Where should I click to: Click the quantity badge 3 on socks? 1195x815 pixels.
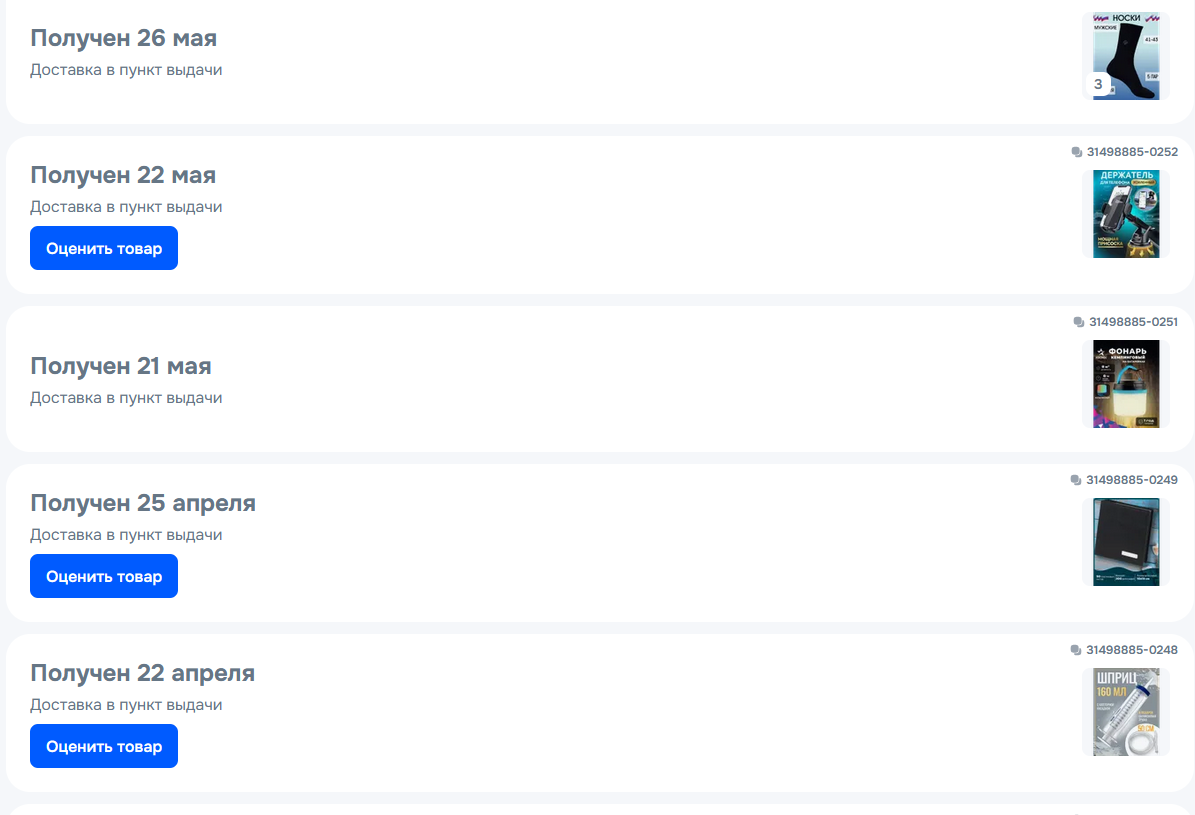(x=1098, y=85)
